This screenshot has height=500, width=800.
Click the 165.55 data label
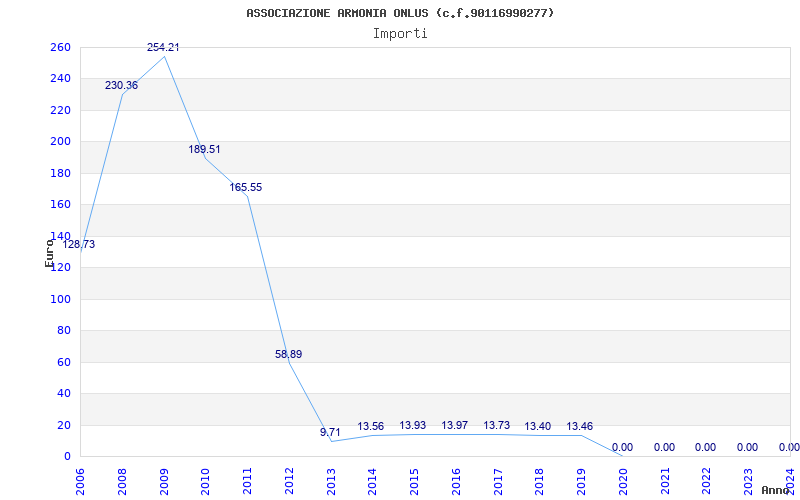coord(245,187)
